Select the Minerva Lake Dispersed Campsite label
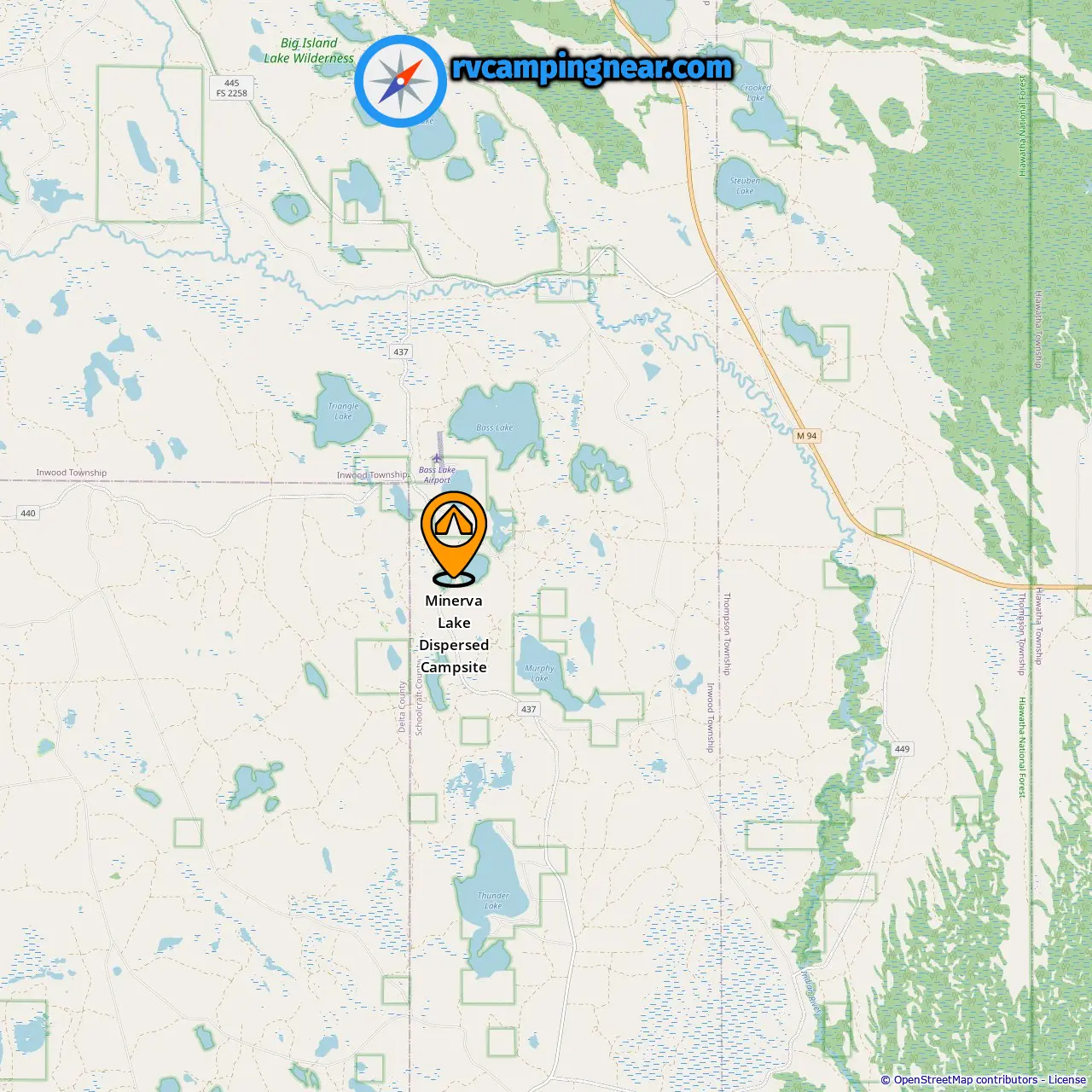Viewport: 1092px width, 1092px height. click(454, 634)
